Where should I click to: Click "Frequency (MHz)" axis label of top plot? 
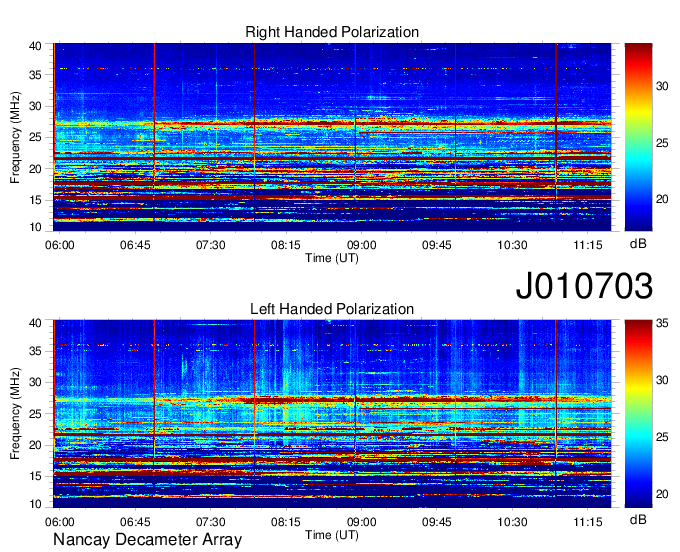[x=15, y=137]
